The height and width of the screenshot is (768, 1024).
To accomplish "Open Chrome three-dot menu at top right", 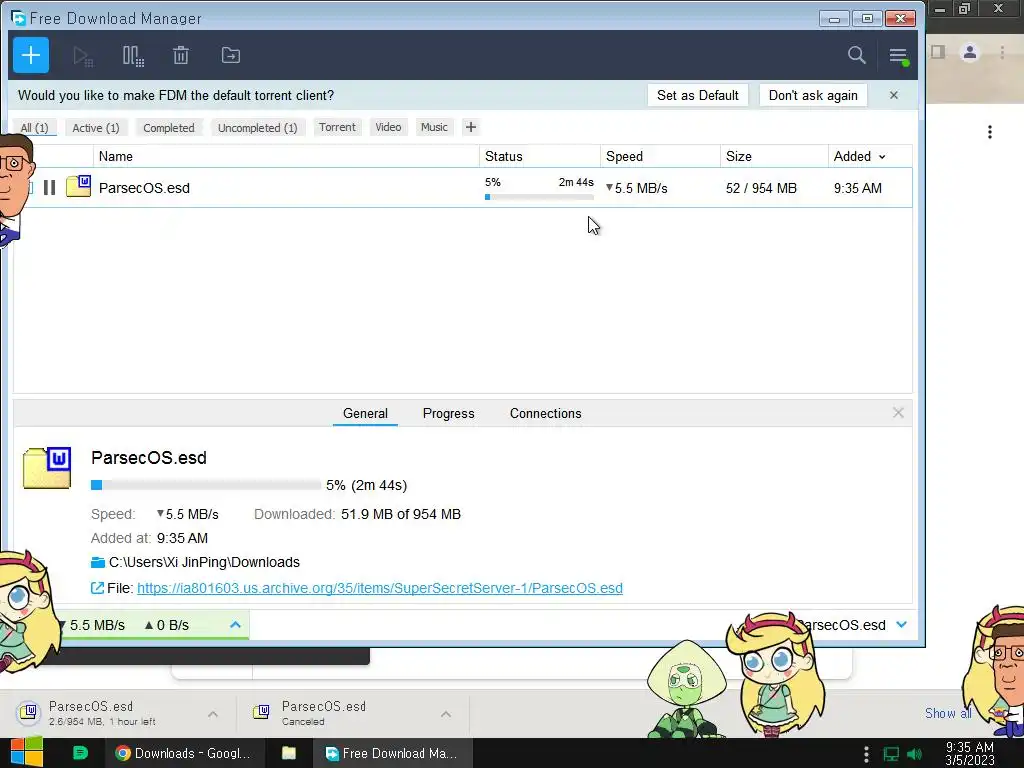I will coord(1002,52).
